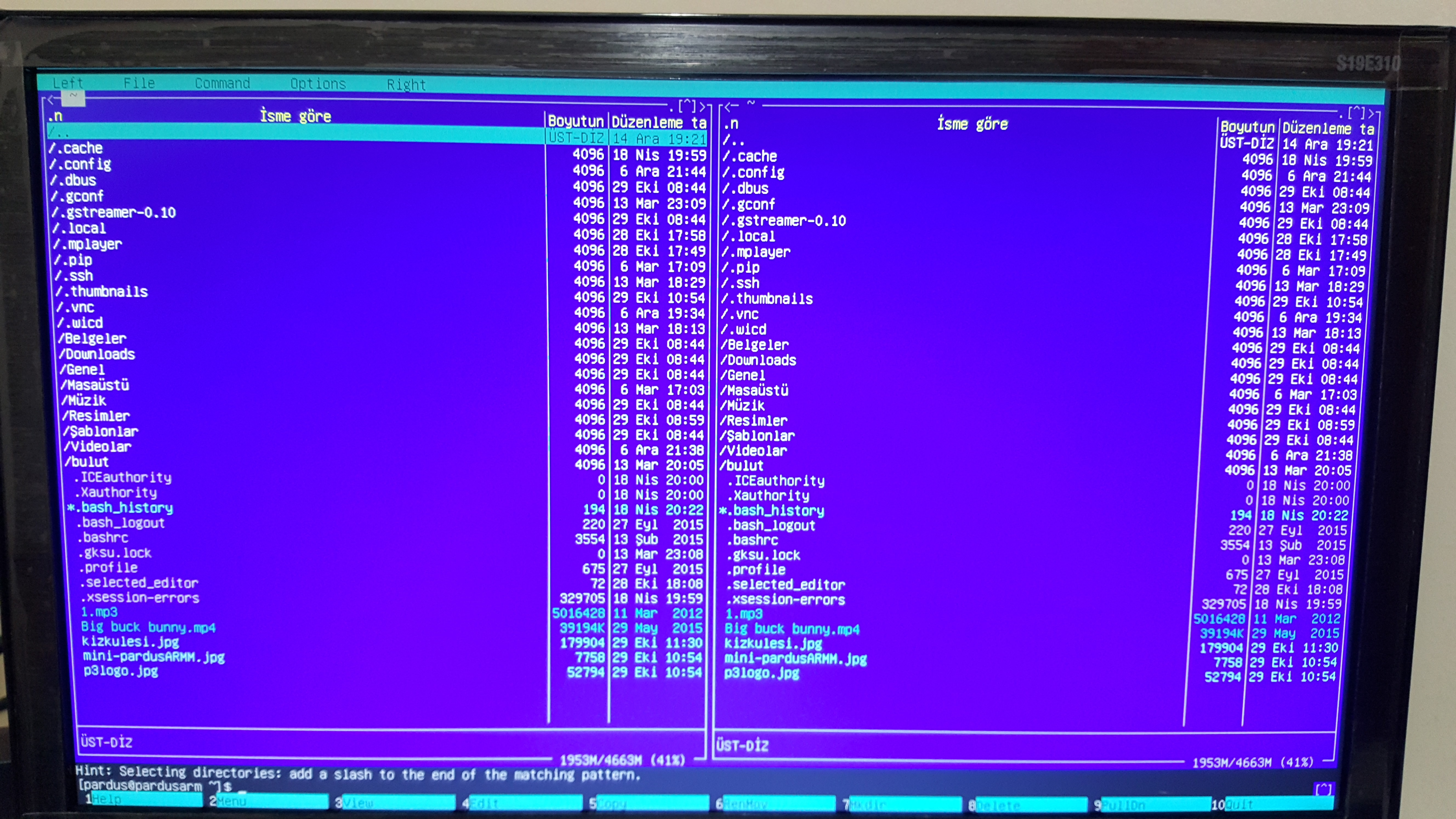Sort right panel by İsme göre header
The image size is (1456, 819).
point(972,123)
